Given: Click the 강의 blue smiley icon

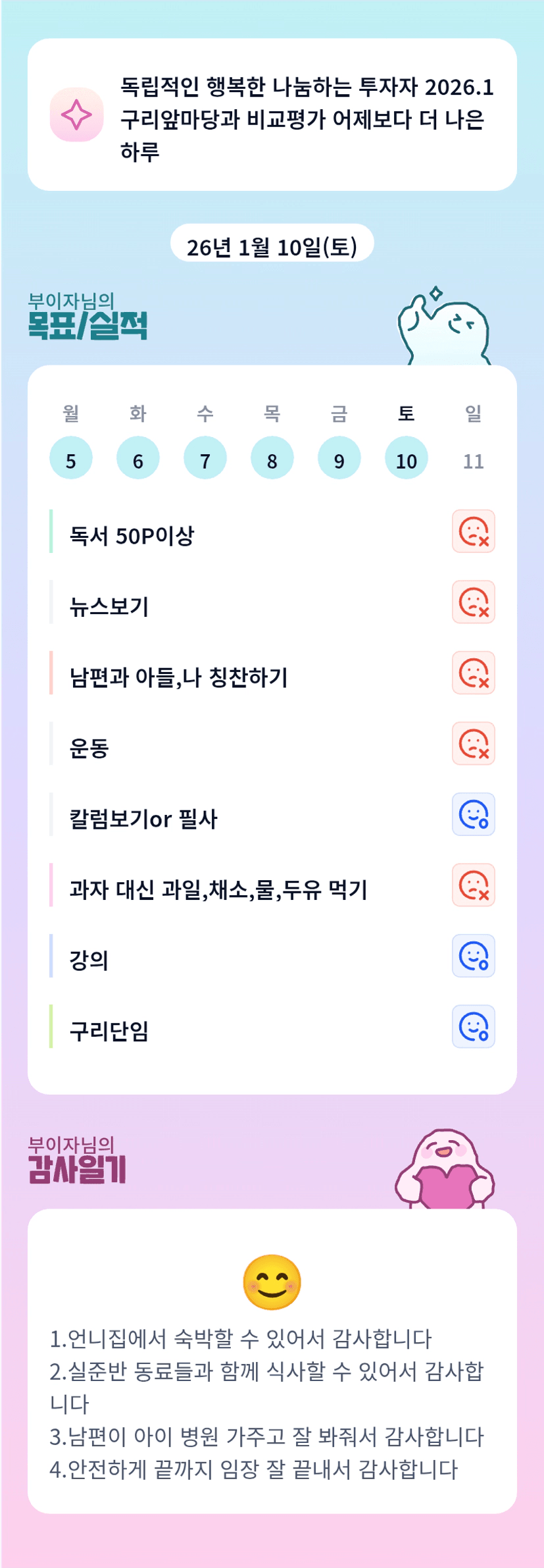Looking at the screenshot, I should (473, 956).
